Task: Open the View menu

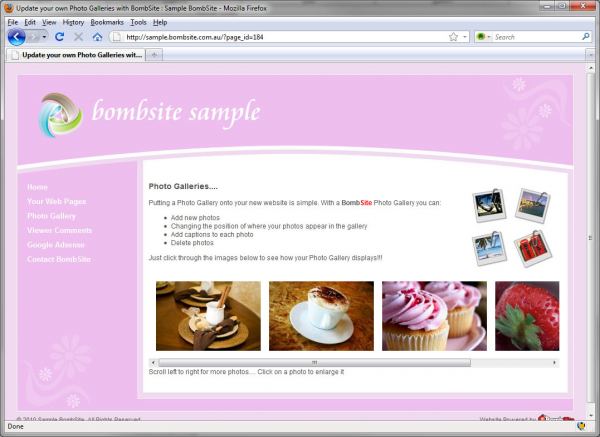Action: [x=49, y=22]
